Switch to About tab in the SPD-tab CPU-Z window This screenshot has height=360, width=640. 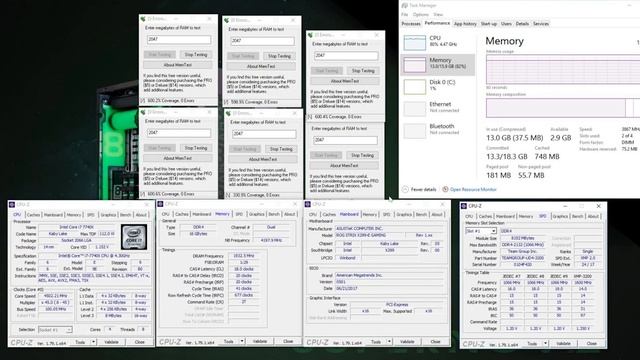tap(593, 216)
